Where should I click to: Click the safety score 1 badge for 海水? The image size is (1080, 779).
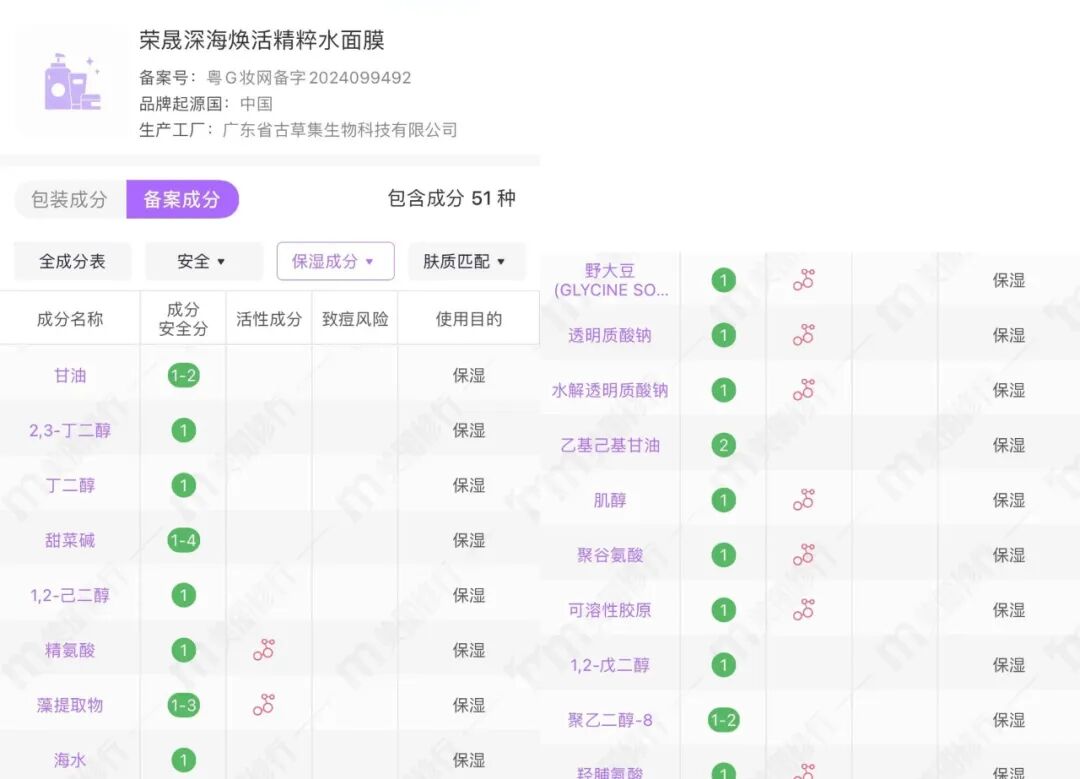click(x=184, y=760)
